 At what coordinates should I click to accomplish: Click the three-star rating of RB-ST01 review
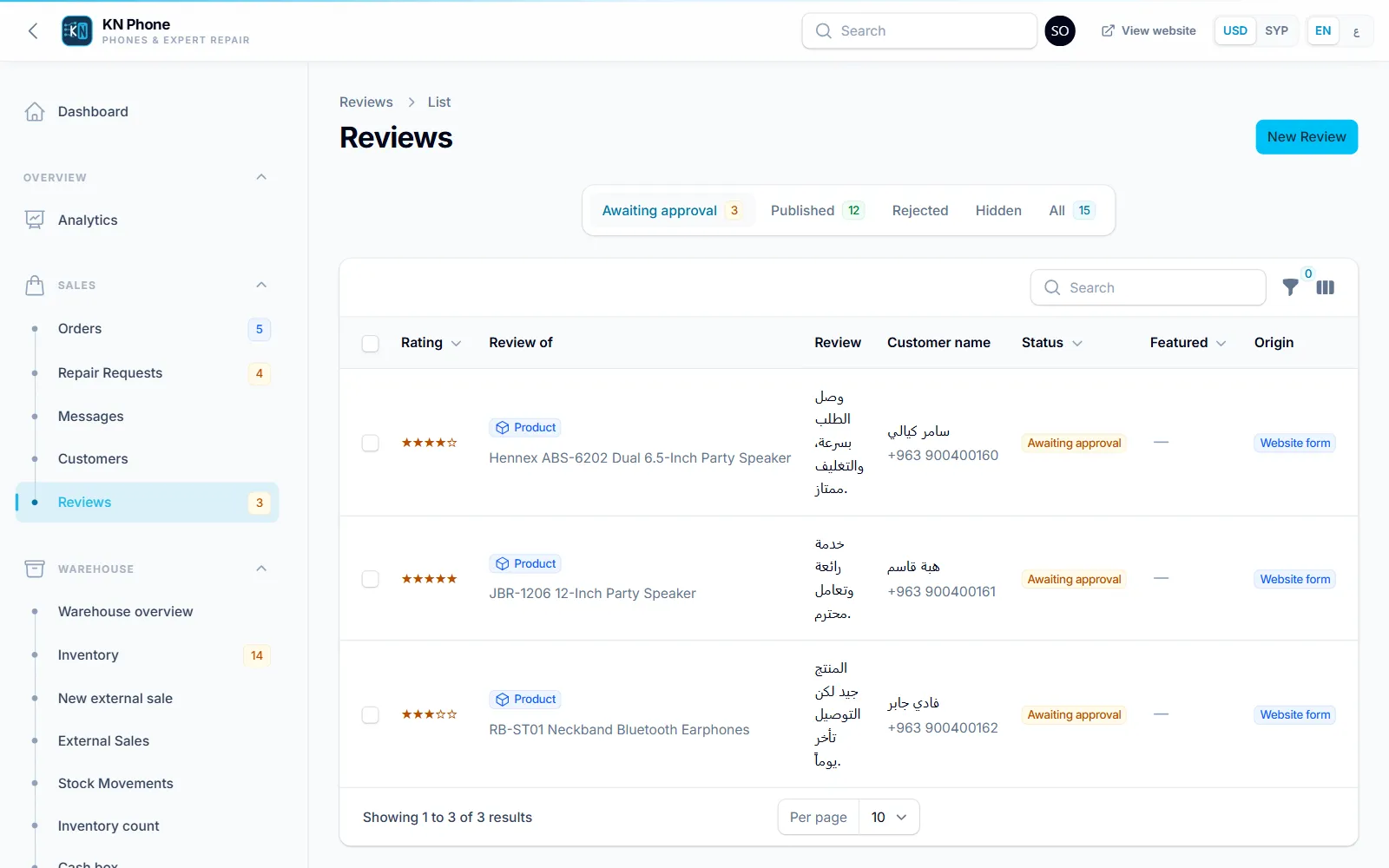coord(429,714)
